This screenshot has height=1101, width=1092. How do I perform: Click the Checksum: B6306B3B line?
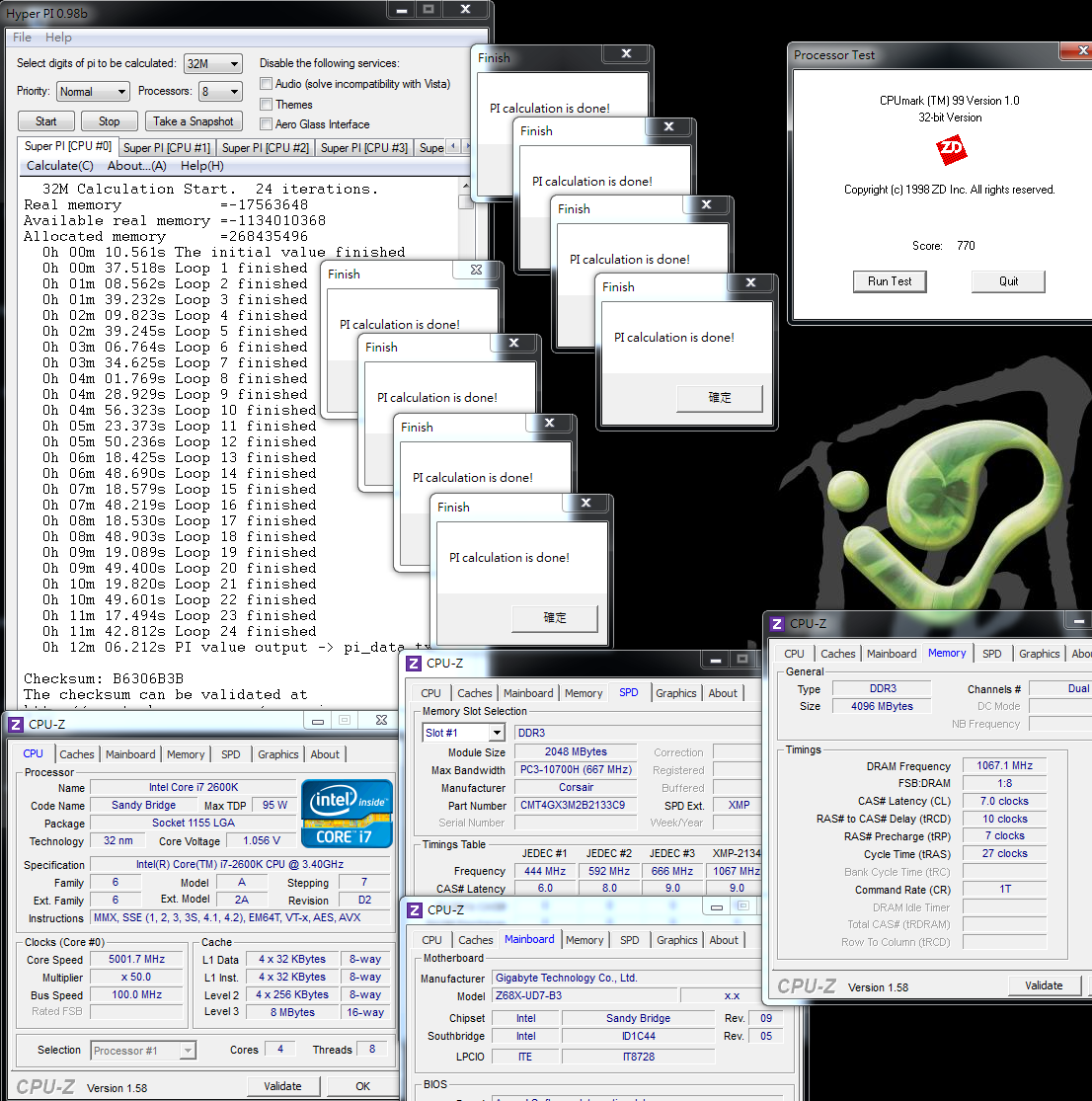(x=104, y=679)
